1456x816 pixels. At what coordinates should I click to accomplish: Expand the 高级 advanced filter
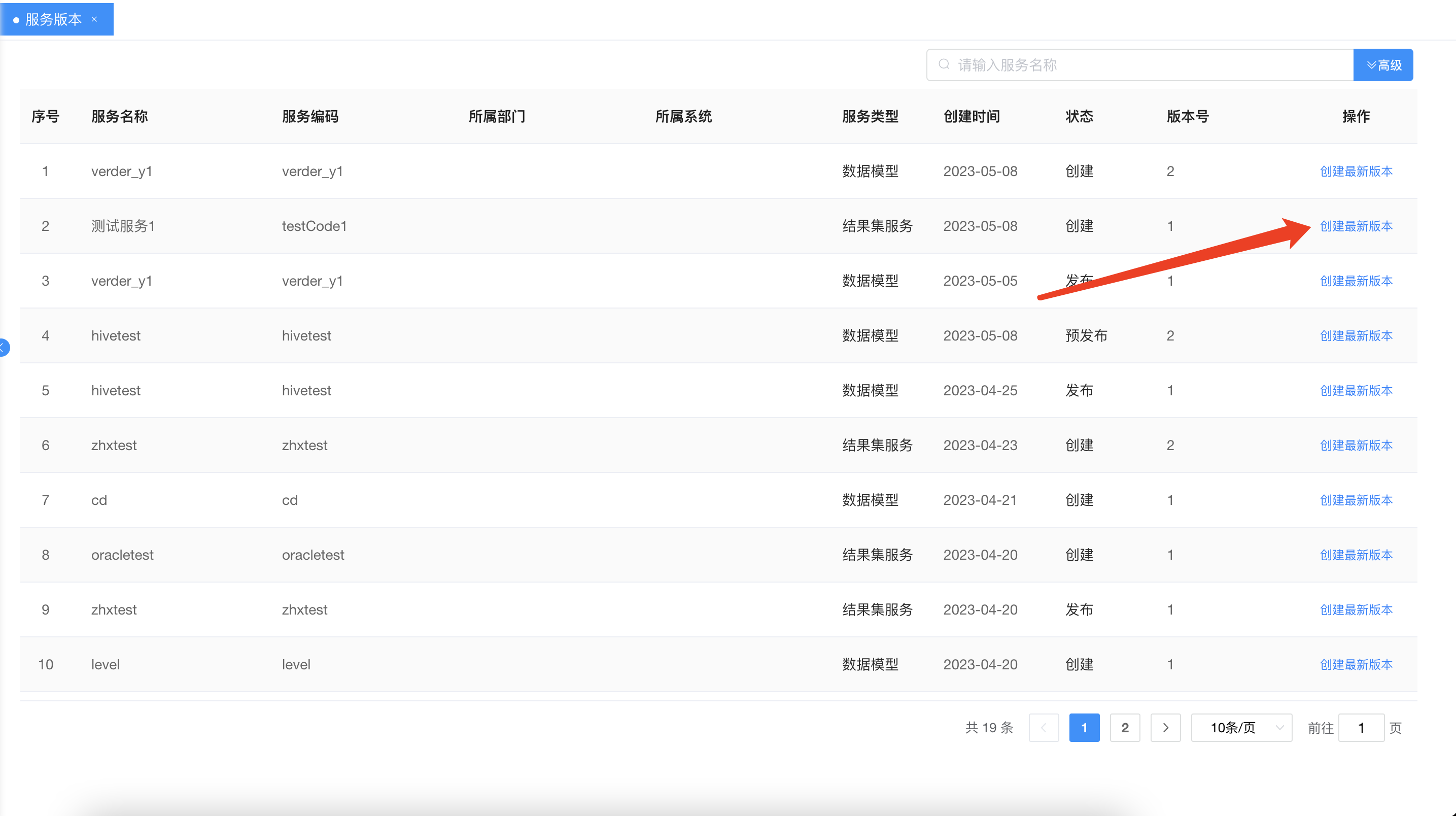pos(1383,65)
